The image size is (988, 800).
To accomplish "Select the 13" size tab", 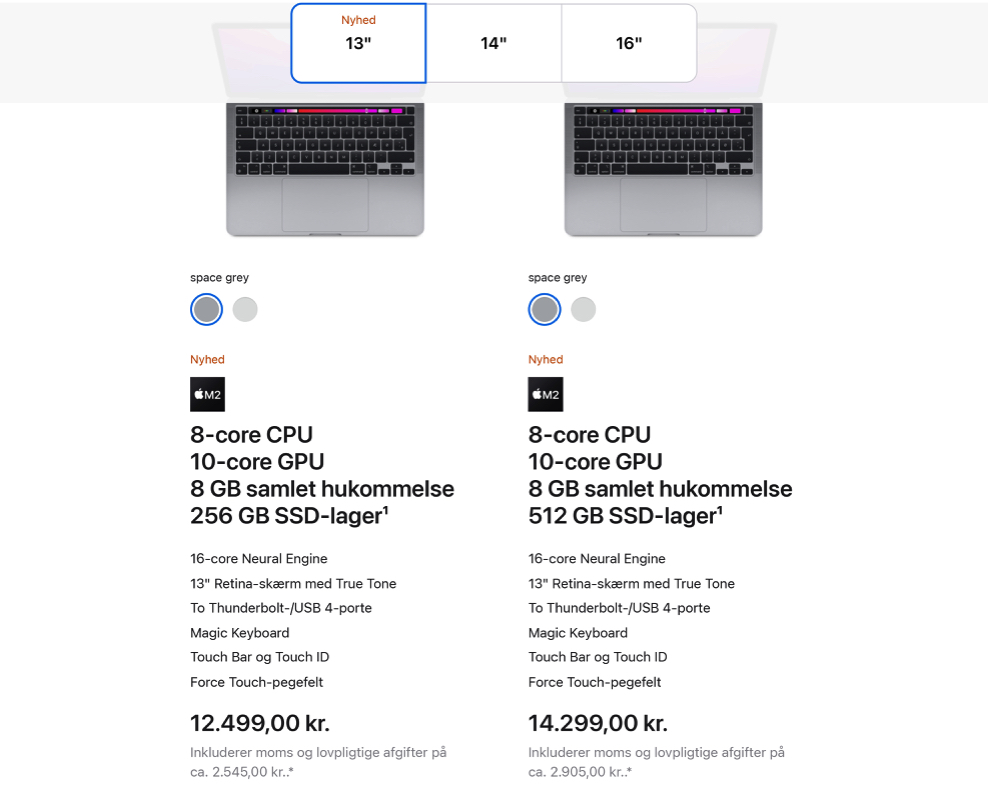I will tap(359, 43).
